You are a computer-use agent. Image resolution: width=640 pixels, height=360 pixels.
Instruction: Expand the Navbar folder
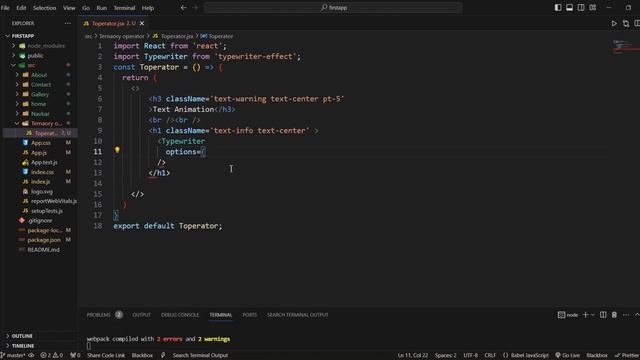[x=17, y=113]
